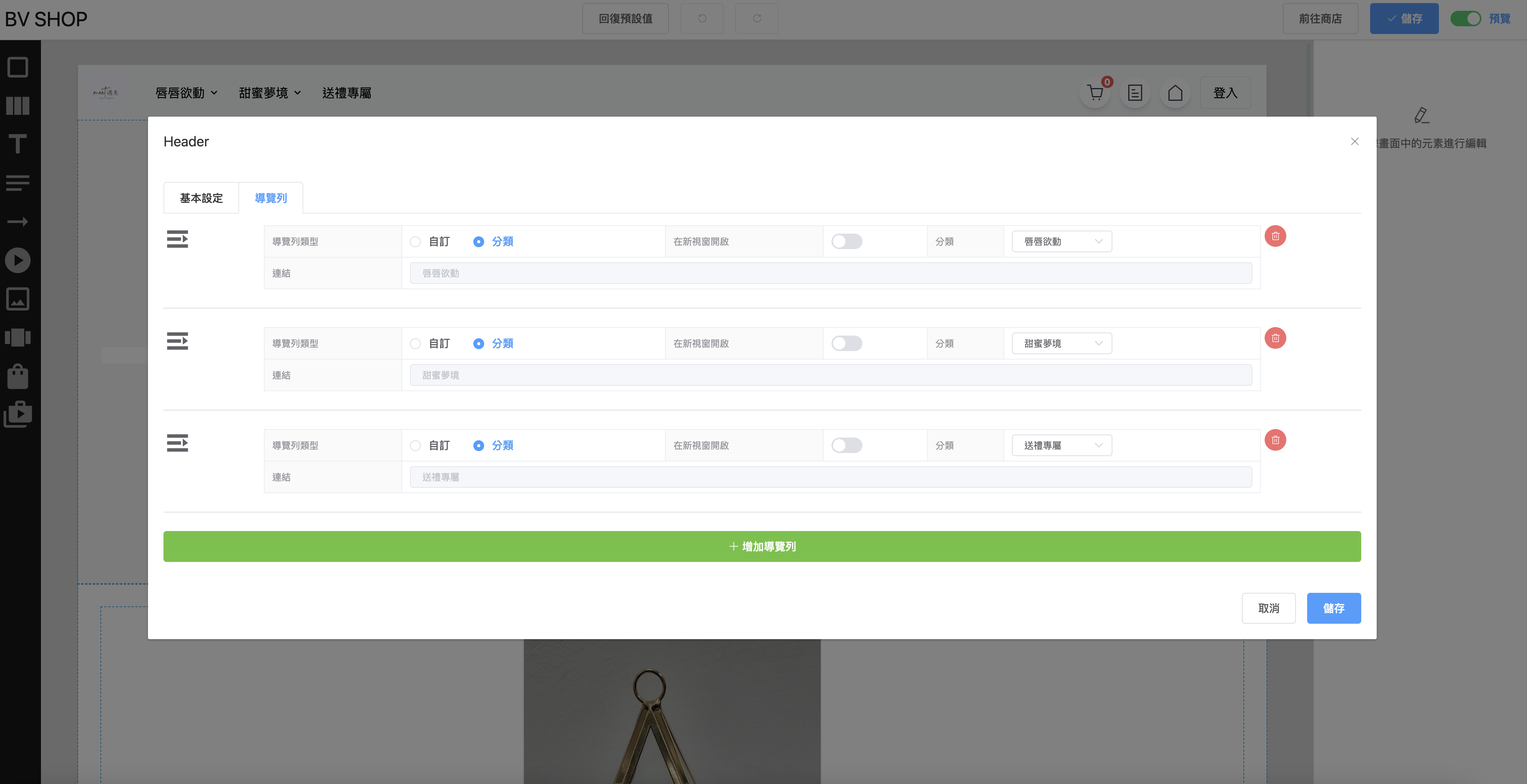This screenshot has height=784, width=1527.
Task: Switch to the 基本設定 tab
Action: [201, 198]
